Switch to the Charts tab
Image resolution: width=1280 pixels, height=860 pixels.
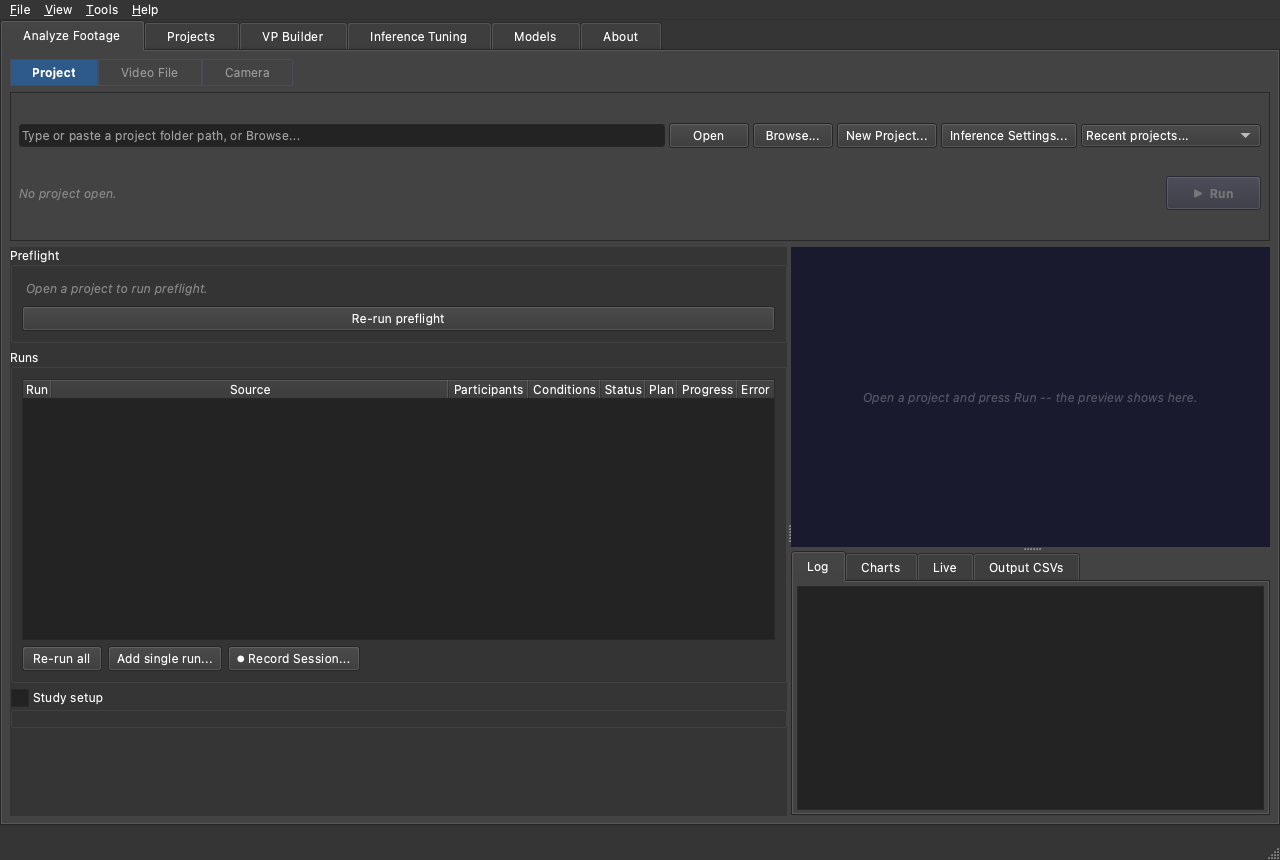[880, 567]
